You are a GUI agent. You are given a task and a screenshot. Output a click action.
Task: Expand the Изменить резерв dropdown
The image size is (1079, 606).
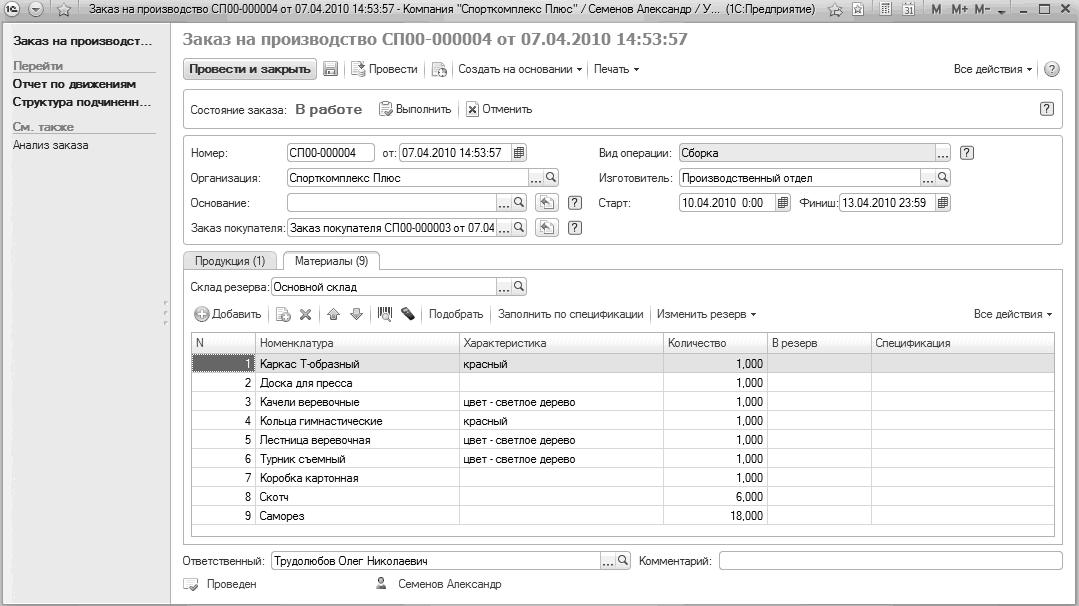(x=706, y=314)
